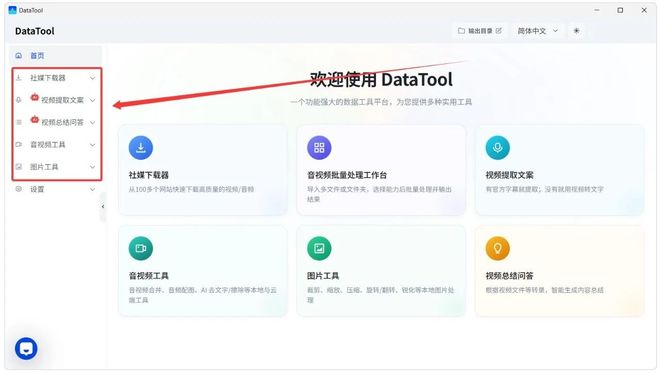
Task: Open the green camera icon on 音视频工具 card
Action: (x=141, y=248)
